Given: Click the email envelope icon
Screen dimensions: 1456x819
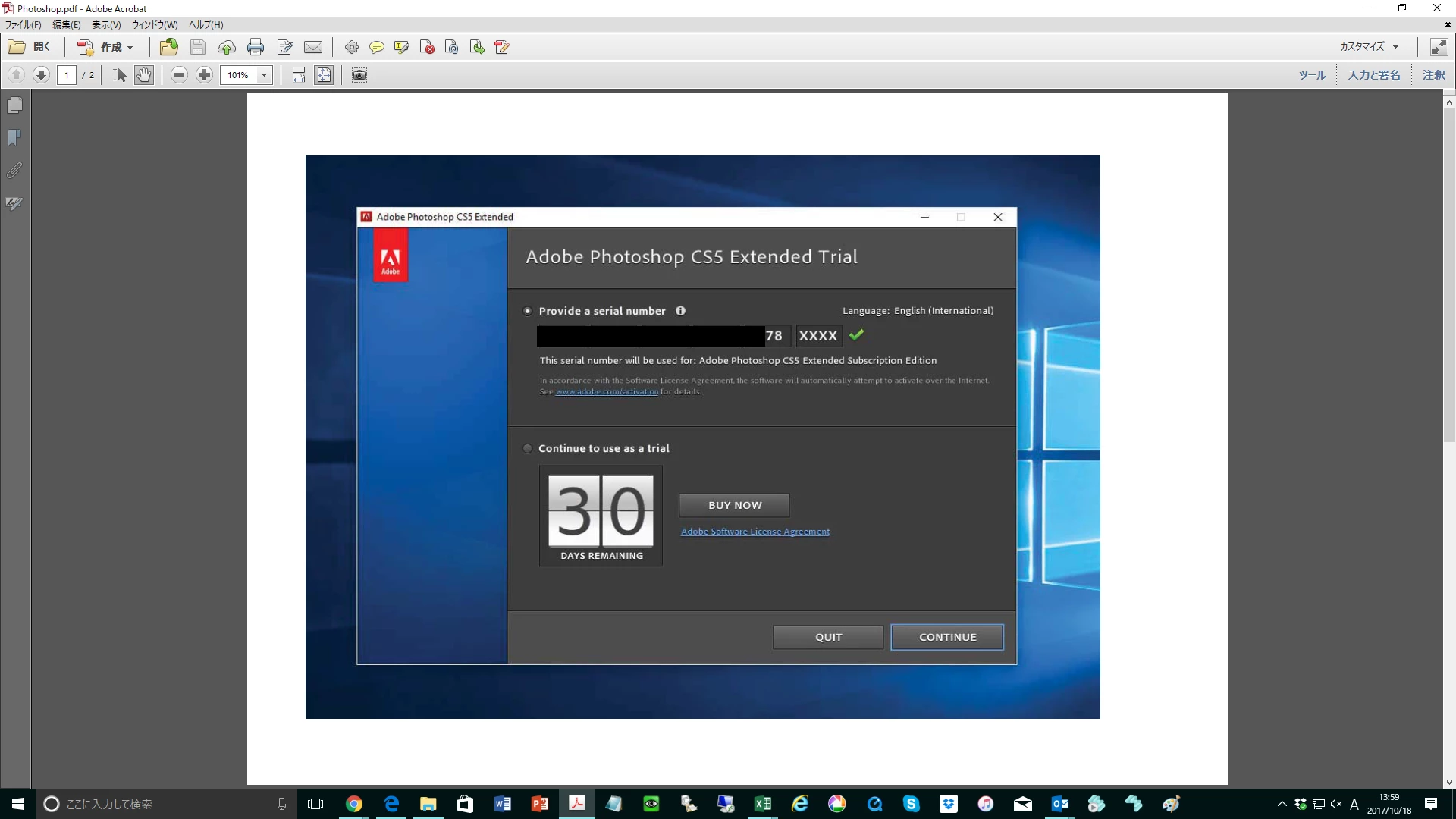Looking at the screenshot, I should (313, 47).
